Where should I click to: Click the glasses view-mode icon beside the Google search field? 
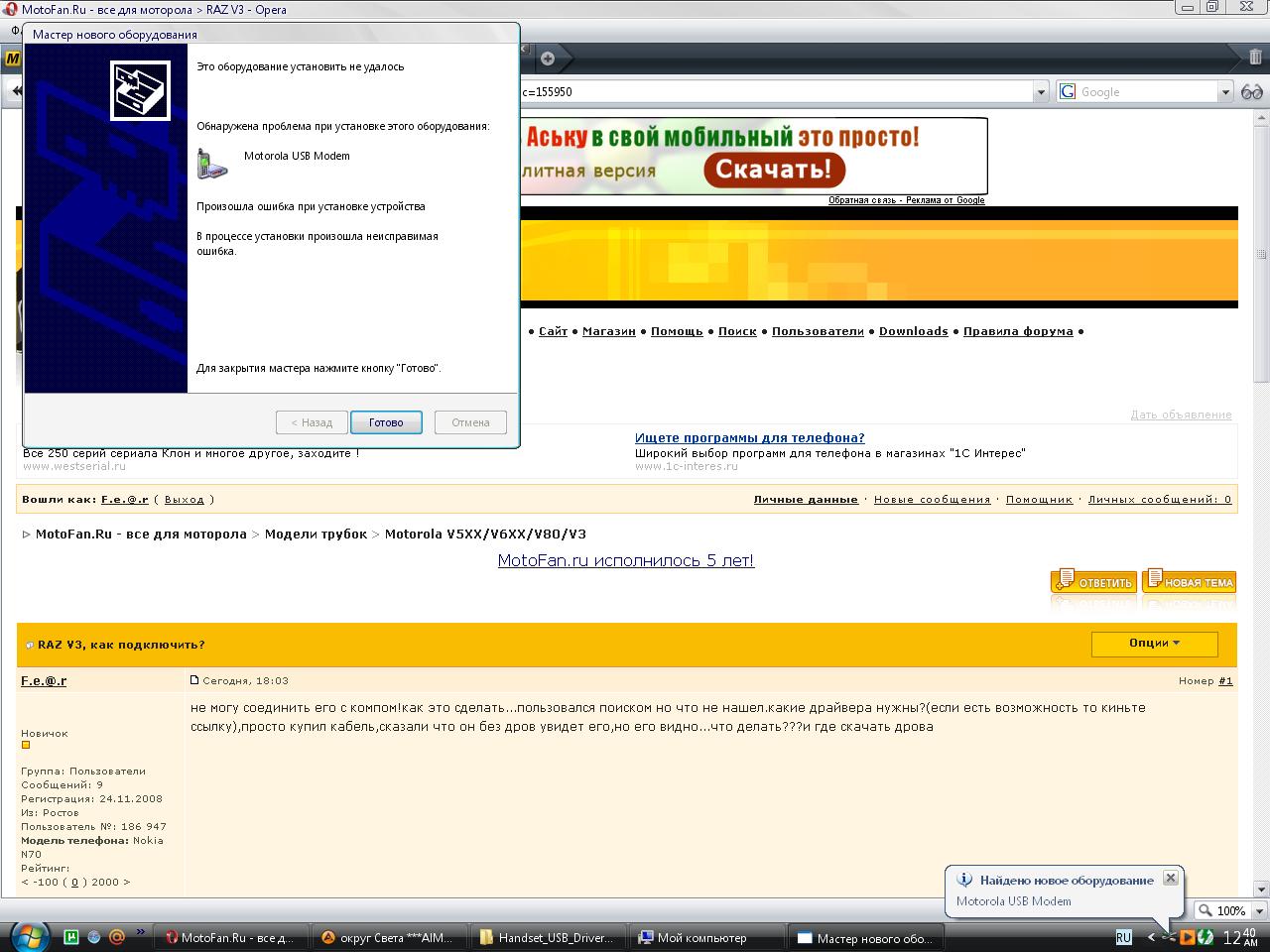click(1251, 91)
